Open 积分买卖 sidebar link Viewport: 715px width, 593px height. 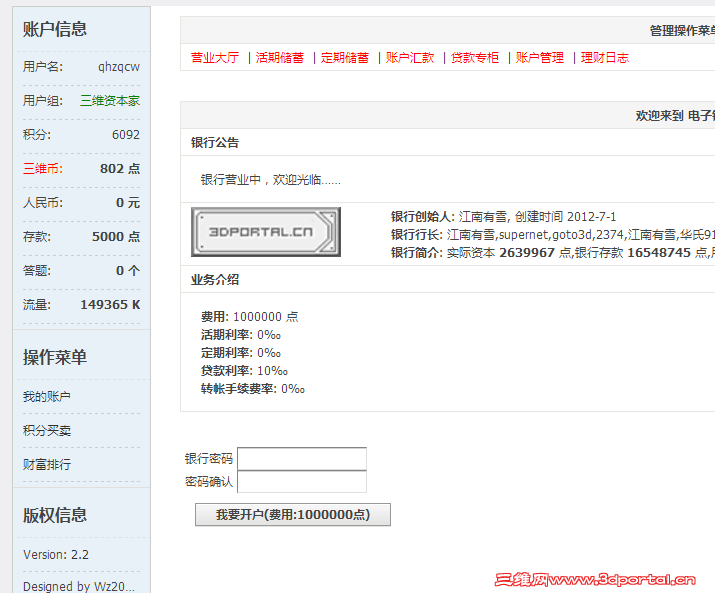click(x=47, y=431)
